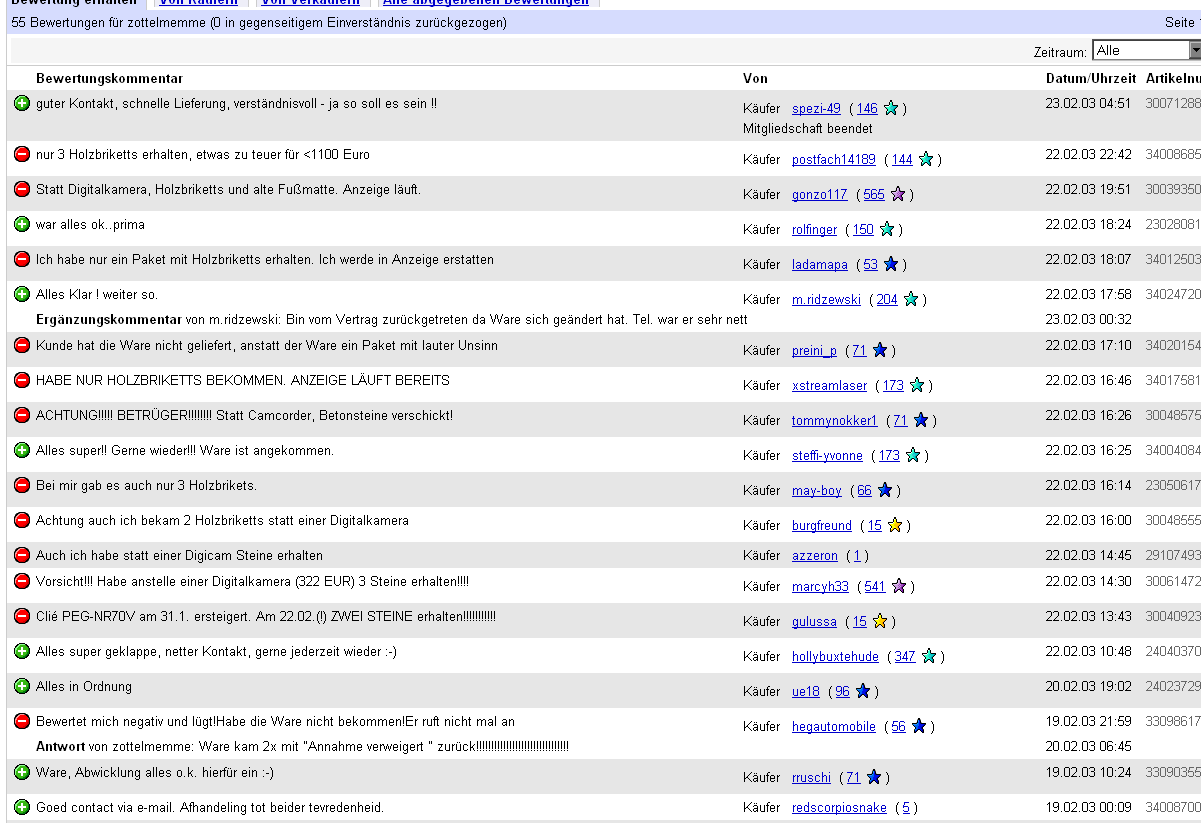Click red minus icon beside 'Ich habe nur ein Paket'

click(x=22, y=259)
